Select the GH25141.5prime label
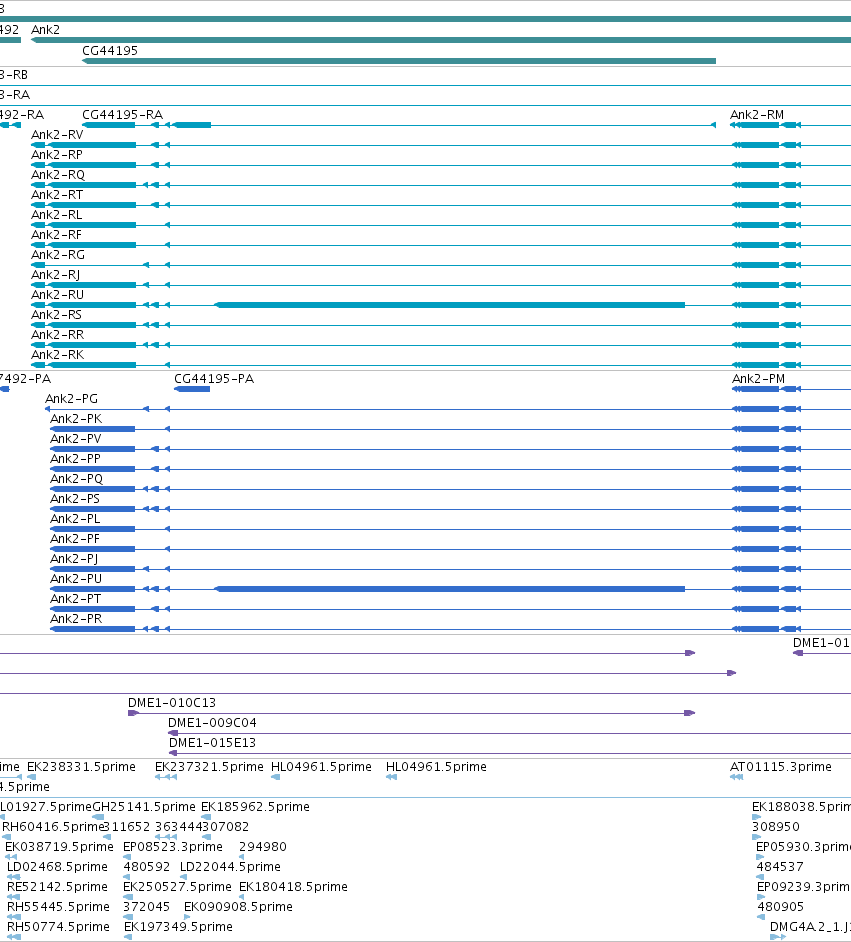This screenshot has height=942, width=851. pos(144,806)
